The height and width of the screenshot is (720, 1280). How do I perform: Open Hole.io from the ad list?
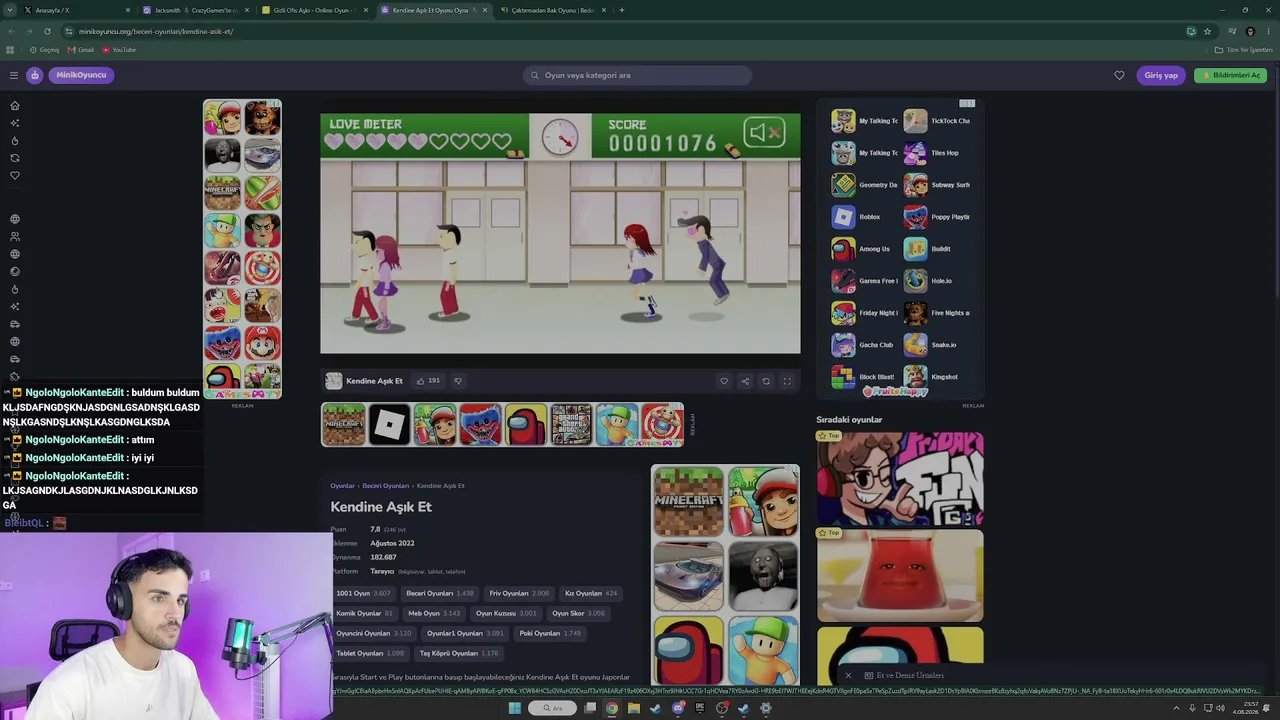click(x=928, y=281)
